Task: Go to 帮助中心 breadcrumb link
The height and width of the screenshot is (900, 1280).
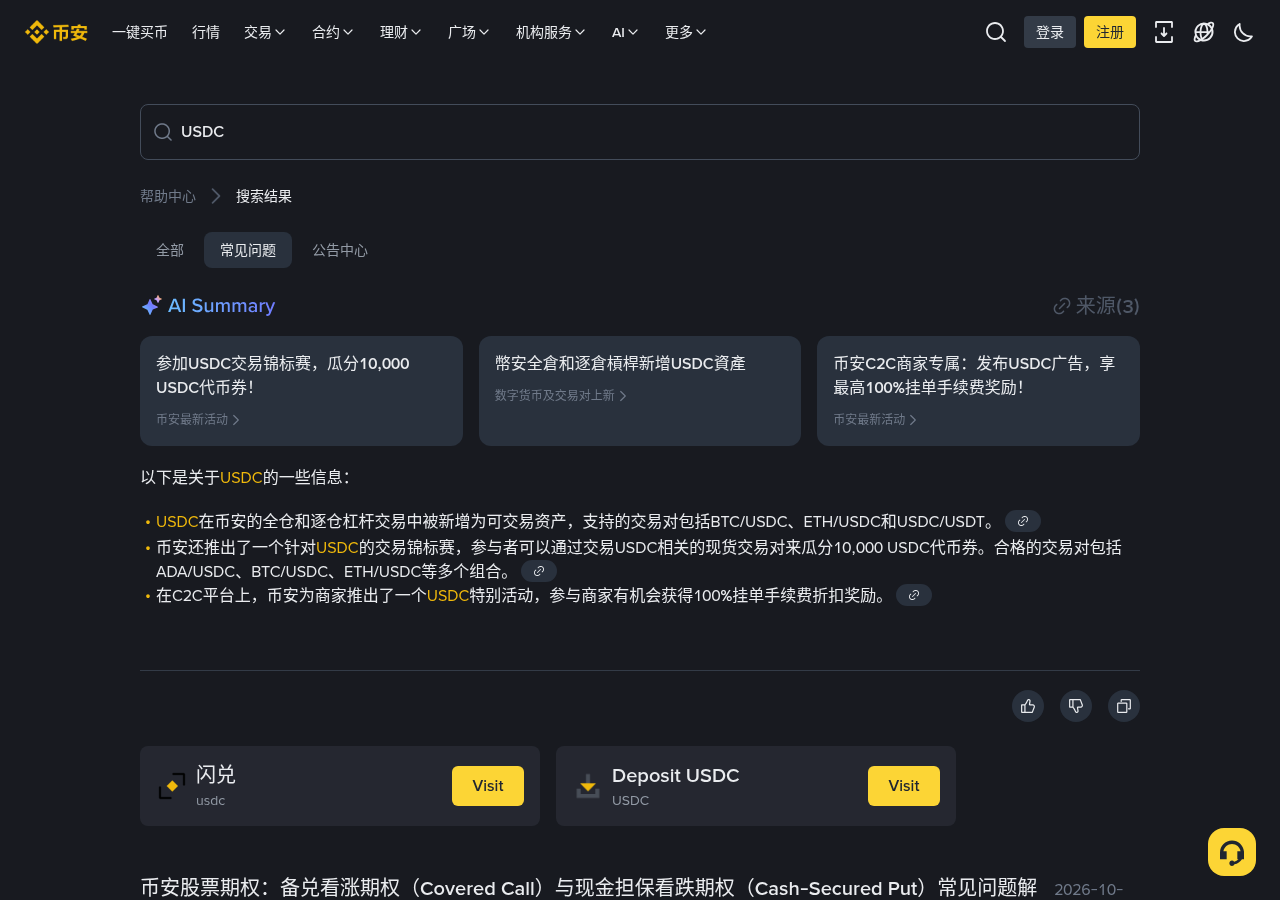Action: click(168, 196)
